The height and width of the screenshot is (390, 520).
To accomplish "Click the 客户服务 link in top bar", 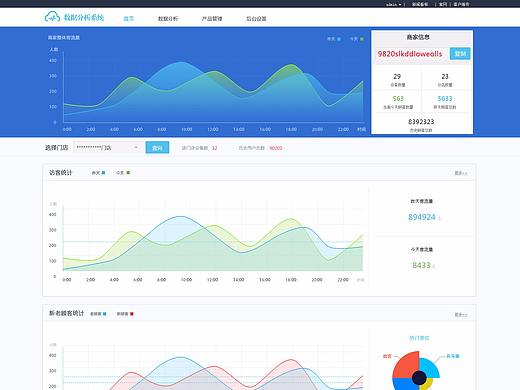I will tap(461, 4).
